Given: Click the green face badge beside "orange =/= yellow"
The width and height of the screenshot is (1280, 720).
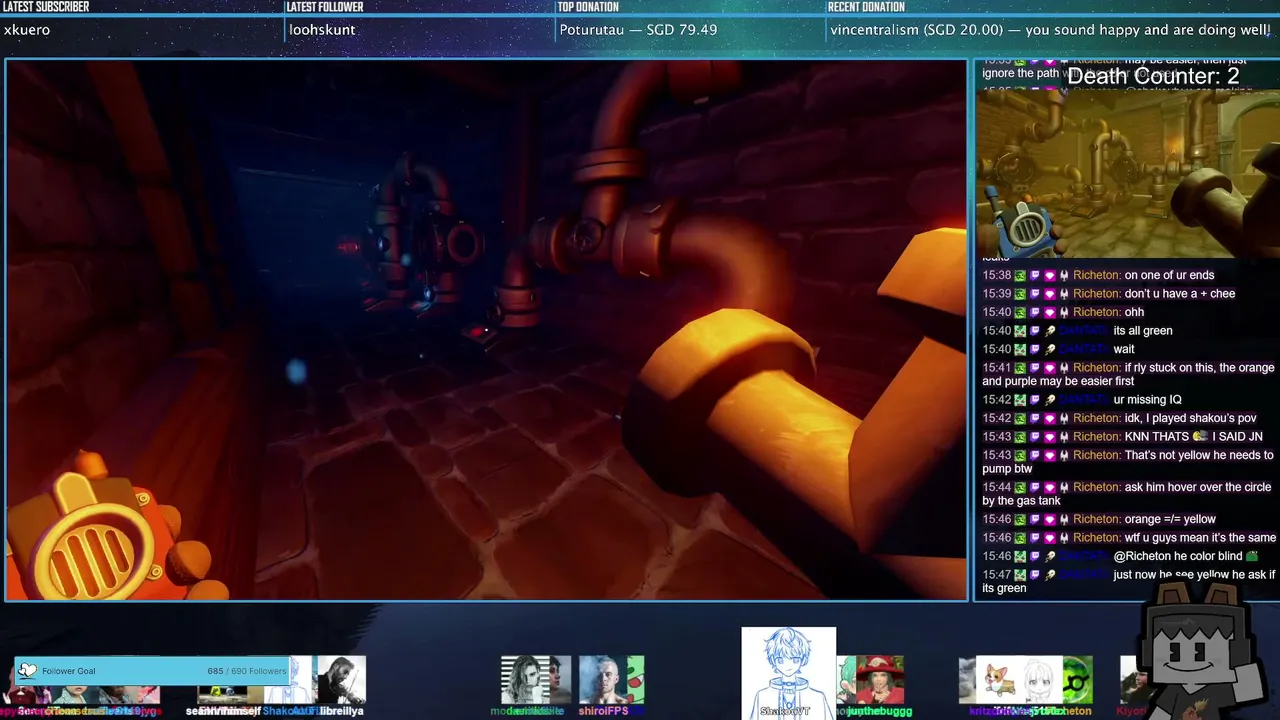Looking at the screenshot, I should click(1020, 520).
